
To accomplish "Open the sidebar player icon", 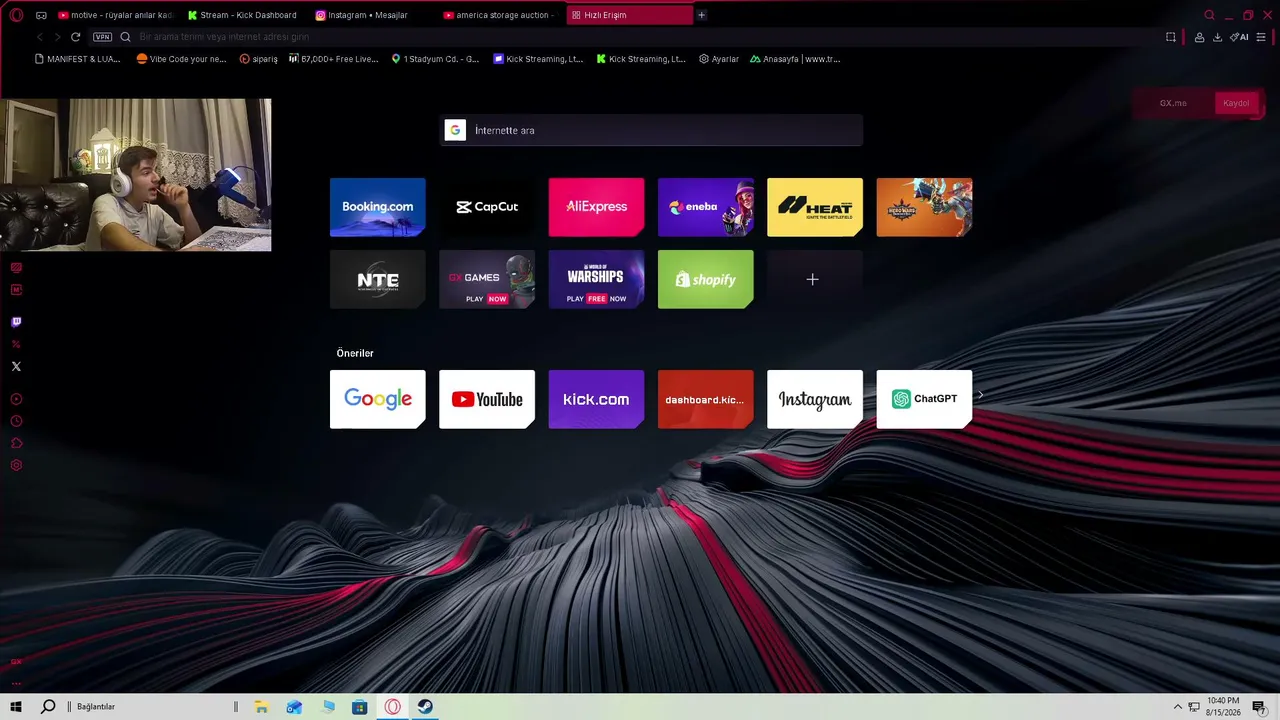I will [x=16, y=399].
